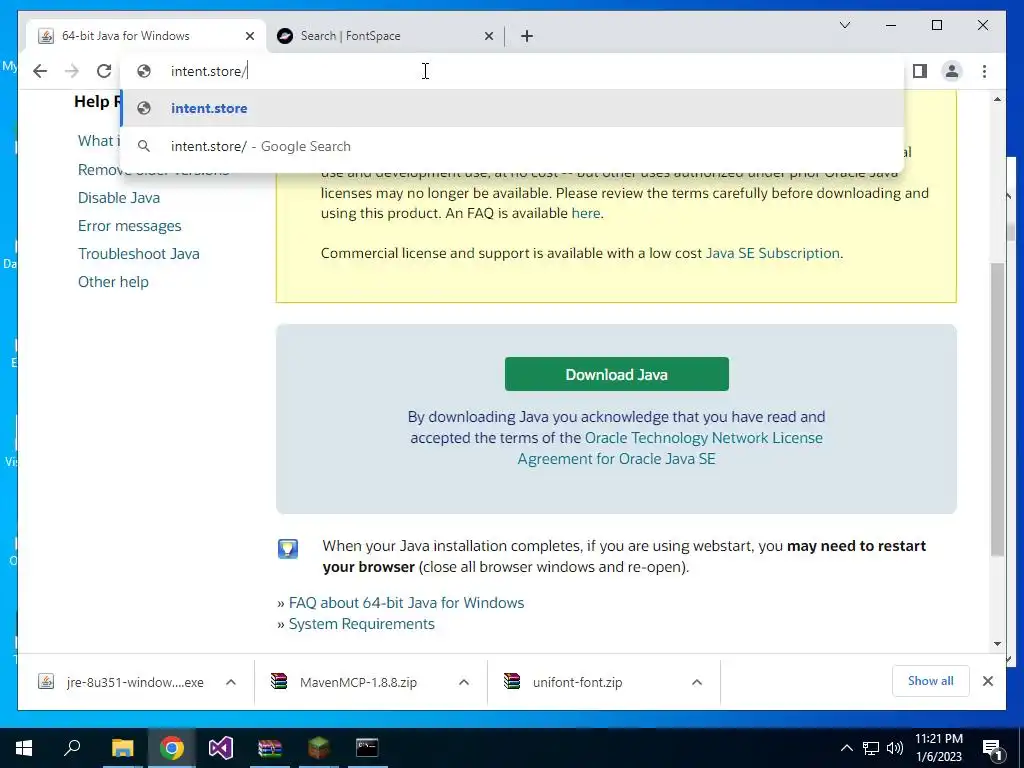Click the page scrollbar down arrow
This screenshot has width=1024, height=768.
(x=997, y=644)
